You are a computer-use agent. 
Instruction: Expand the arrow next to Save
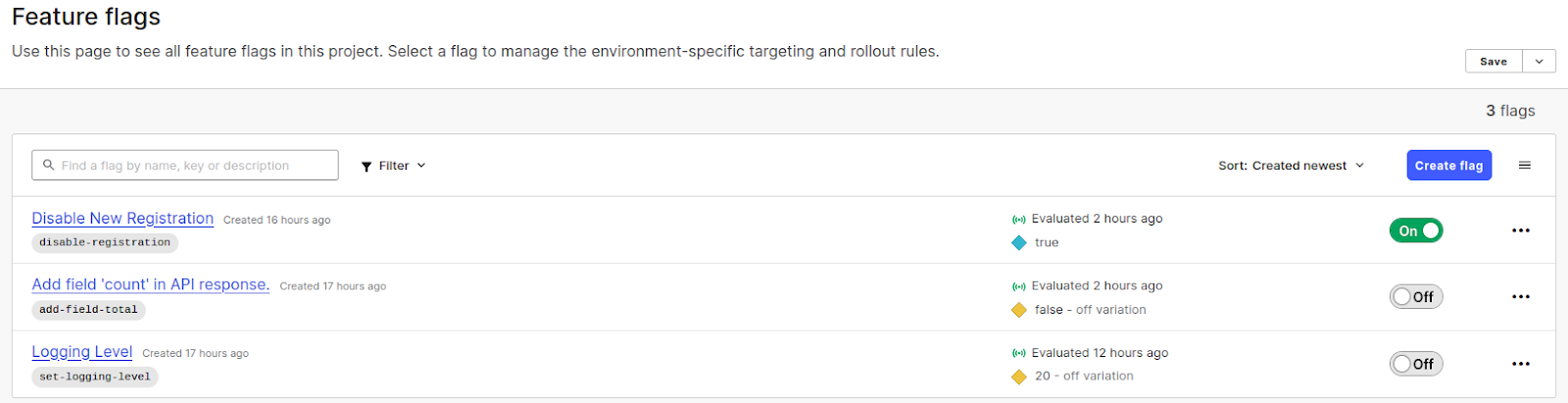click(x=1539, y=62)
